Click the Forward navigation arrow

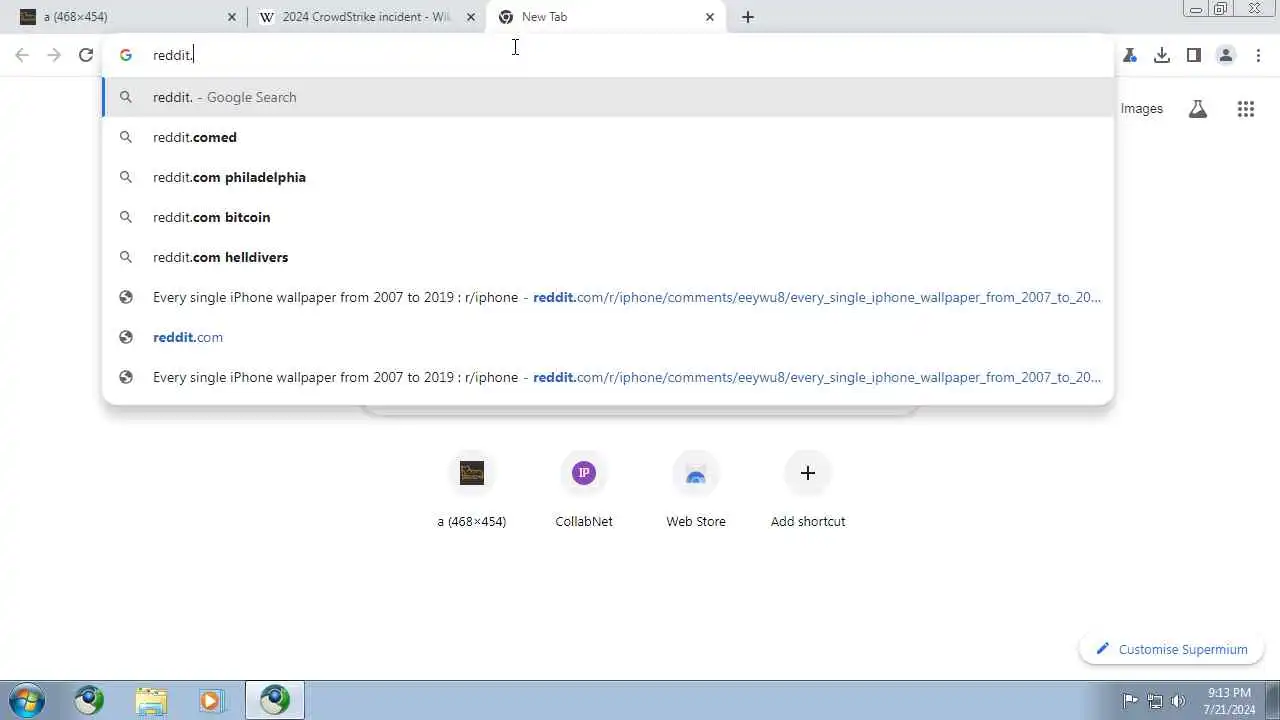click(54, 55)
